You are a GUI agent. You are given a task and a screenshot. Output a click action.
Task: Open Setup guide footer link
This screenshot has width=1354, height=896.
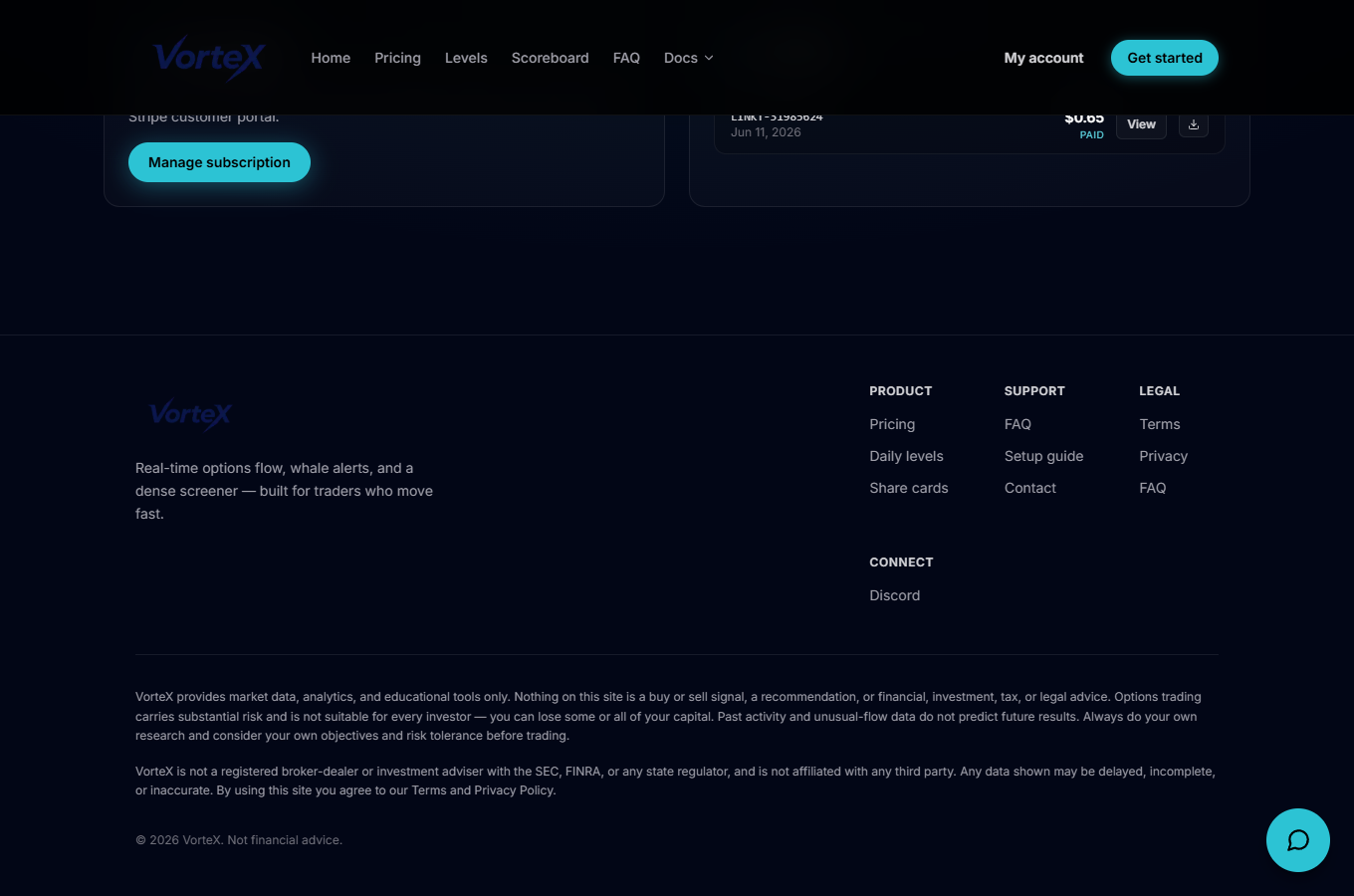(1043, 456)
